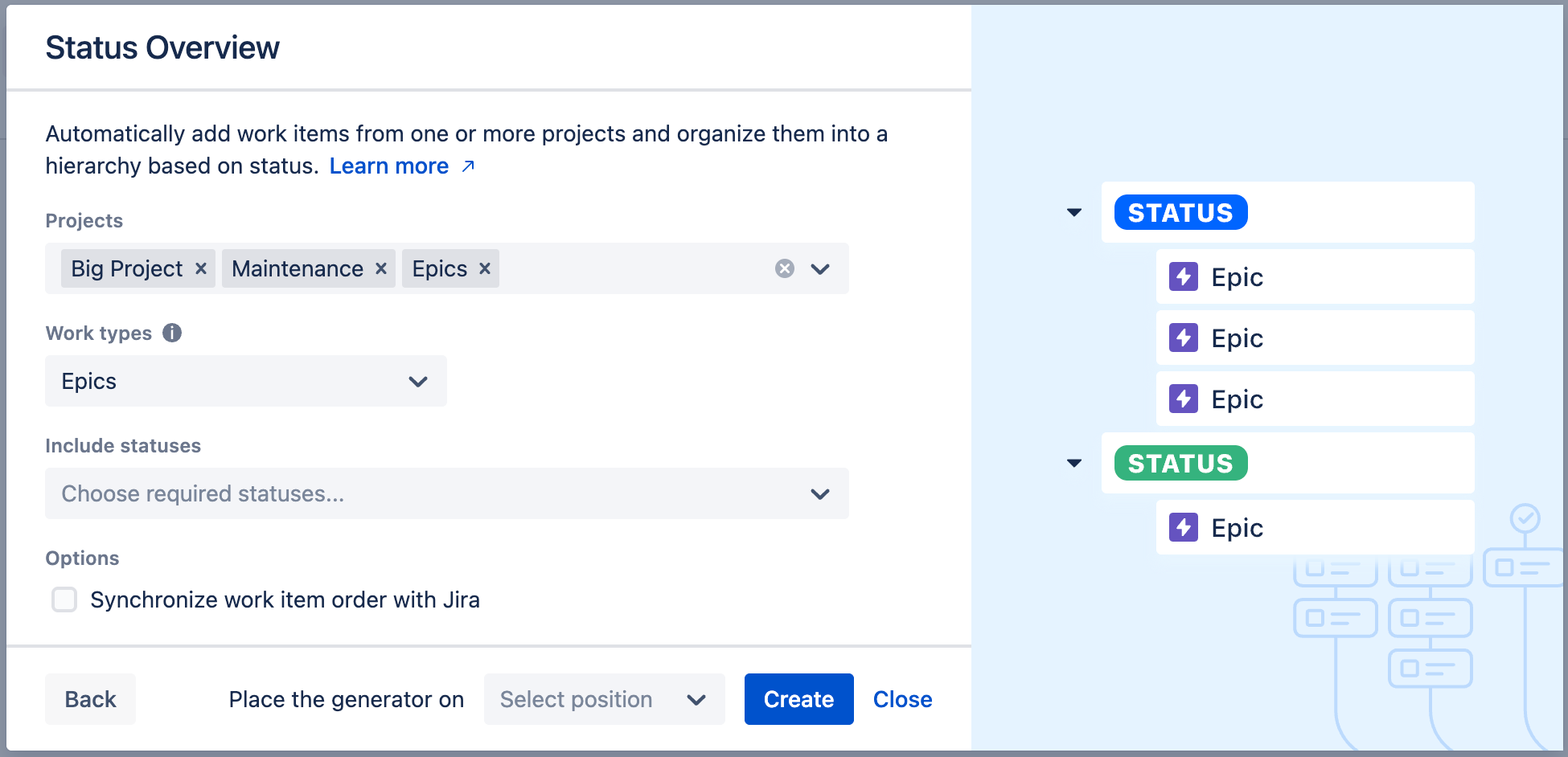Click the Epic icon under green status
The height and width of the screenshot is (757, 1568).
(x=1183, y=528)
